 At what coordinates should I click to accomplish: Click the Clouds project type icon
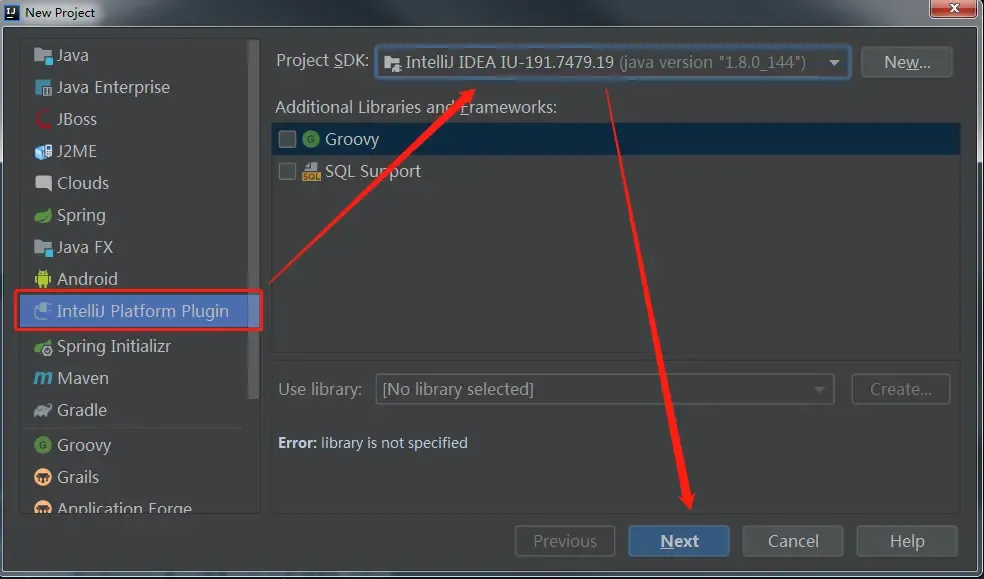tap(43, 183)
